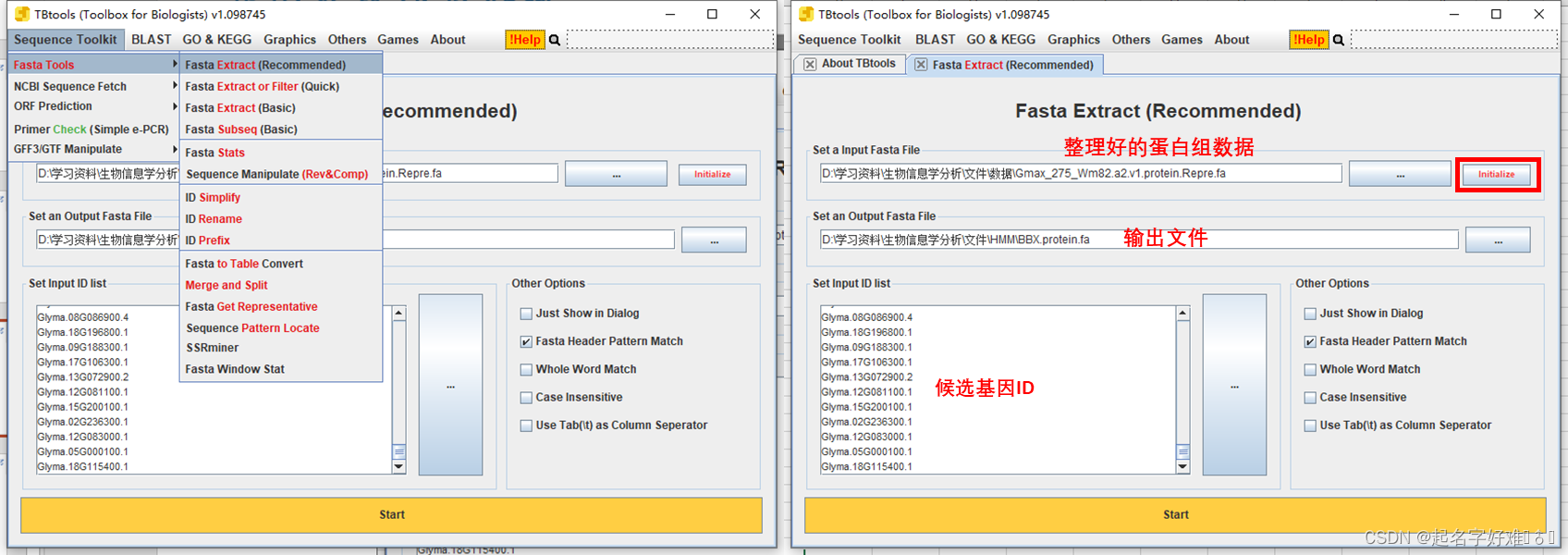The image size is (1568, 555).
Task: Enable Just Show in Dialog in right window
Action: tap(1310, 314)
